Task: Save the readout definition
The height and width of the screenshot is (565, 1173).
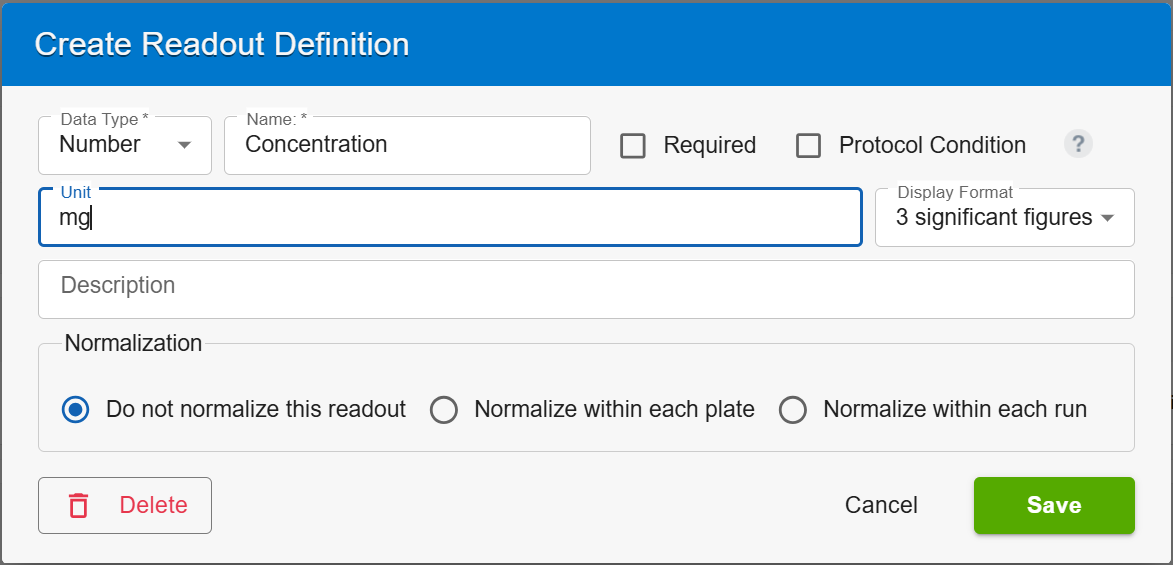Action: point(1054,505)
